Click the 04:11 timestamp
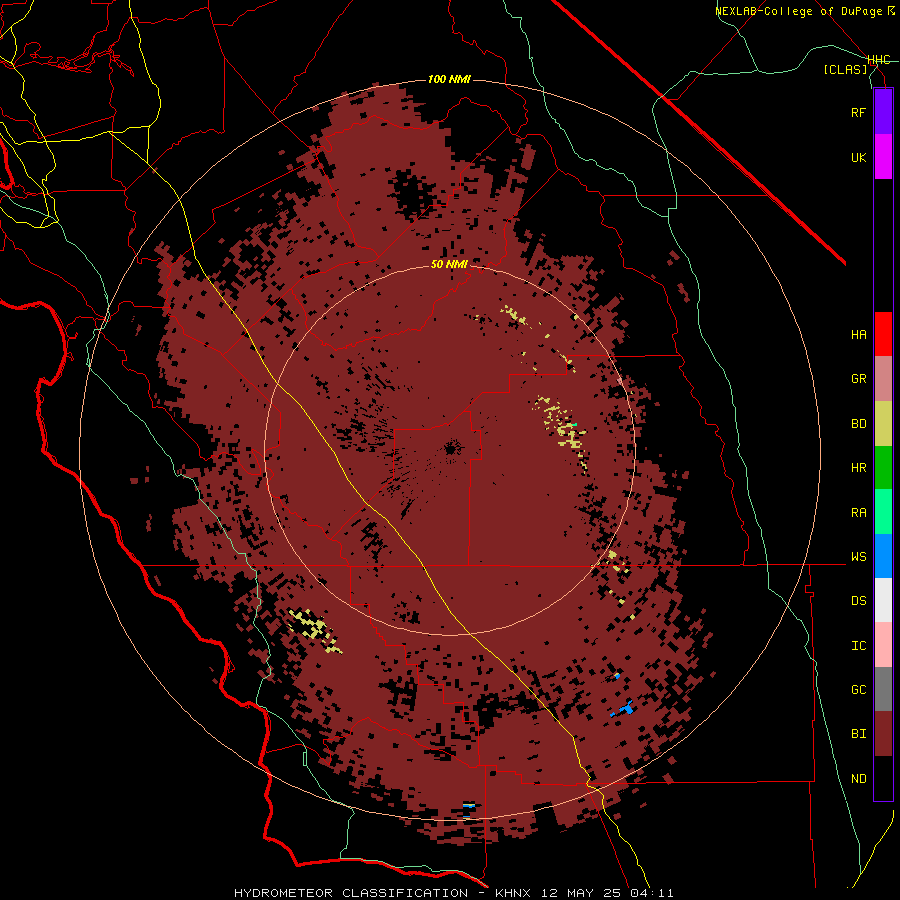This screenshot has width=900, height=900. coord(651,893)
